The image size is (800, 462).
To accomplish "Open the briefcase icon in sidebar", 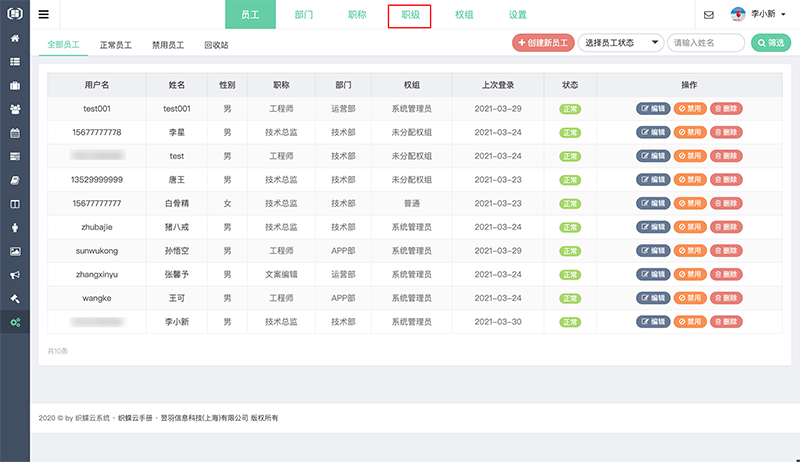I will [15, 86].
